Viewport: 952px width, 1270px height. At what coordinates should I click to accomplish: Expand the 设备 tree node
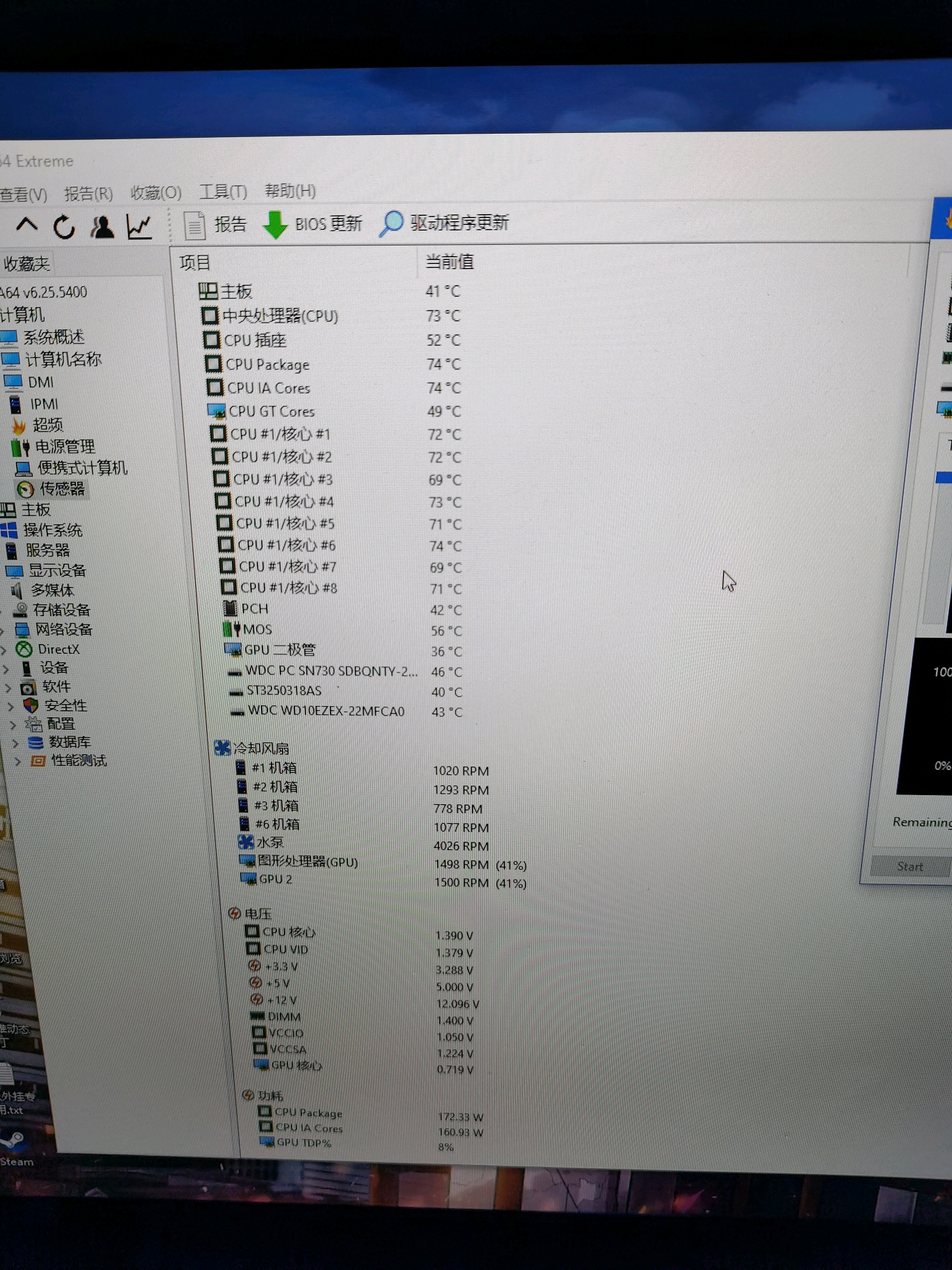click(x=7, y=669)
